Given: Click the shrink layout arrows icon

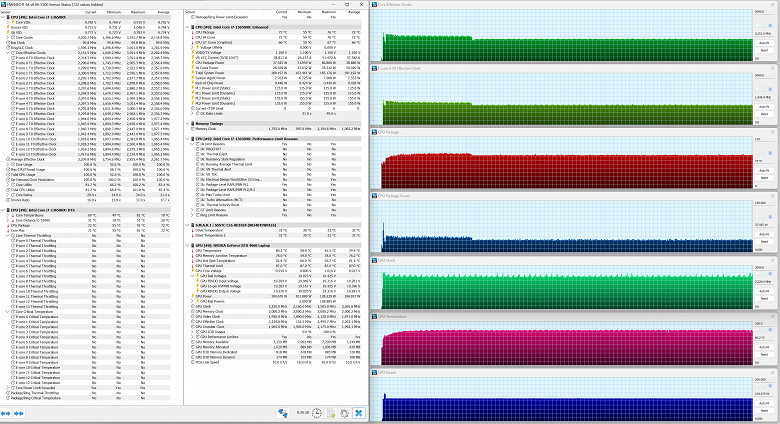Looking at the screenshot, I should coord(20,413).
